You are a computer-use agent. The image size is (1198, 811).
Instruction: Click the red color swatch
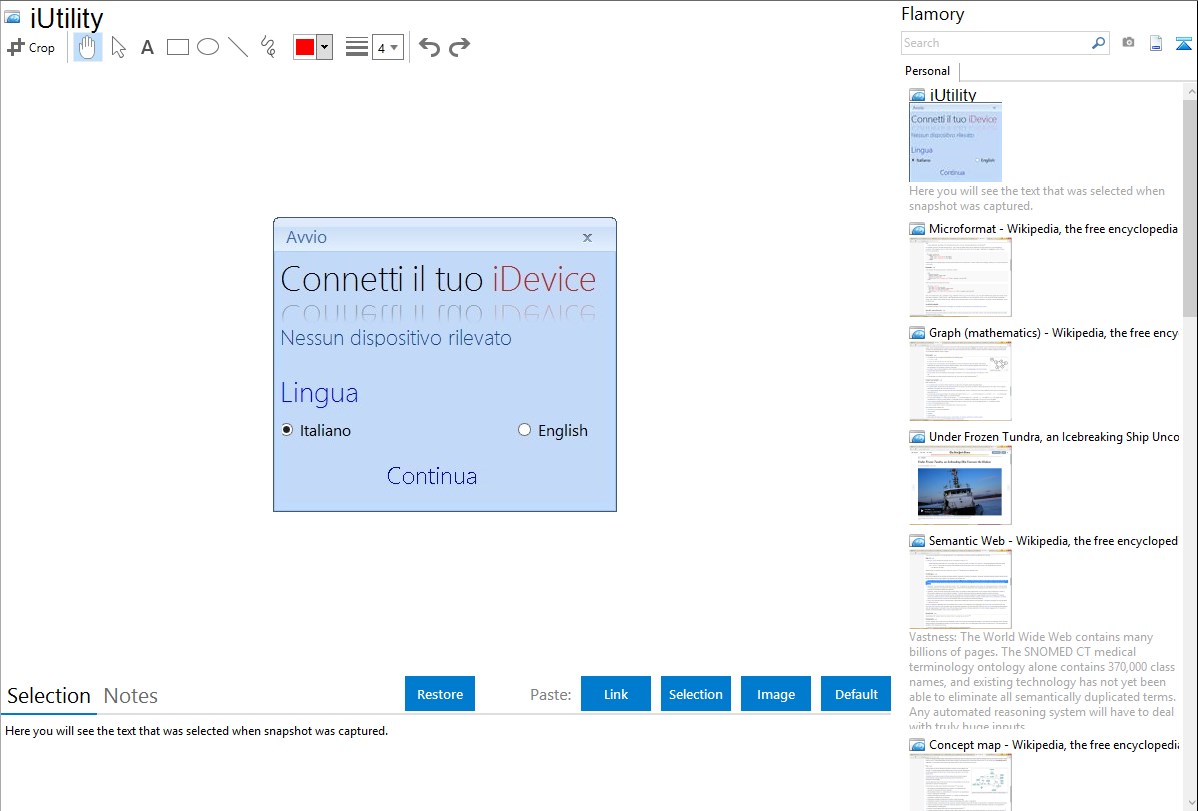(x=305, y=47)
